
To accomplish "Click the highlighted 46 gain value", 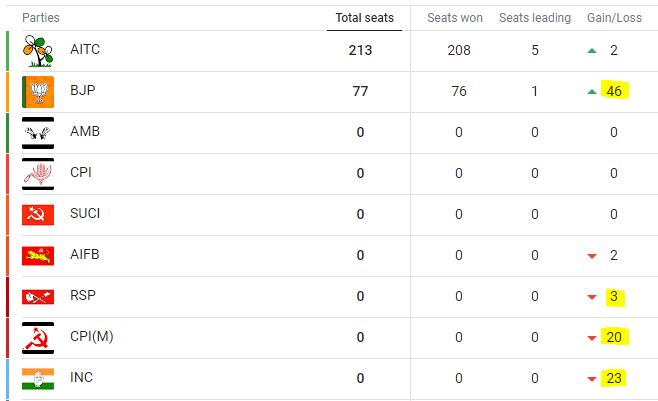I will (x=613, y=91).
